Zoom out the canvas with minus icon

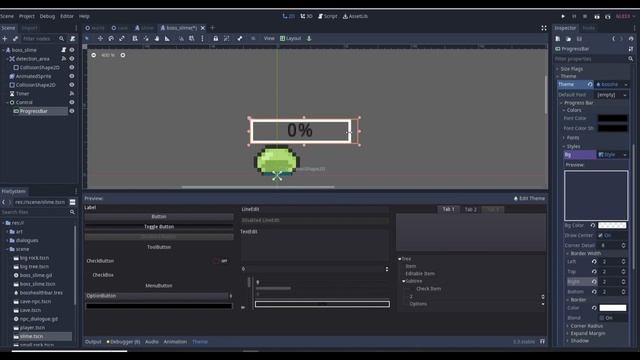[94, 55]
